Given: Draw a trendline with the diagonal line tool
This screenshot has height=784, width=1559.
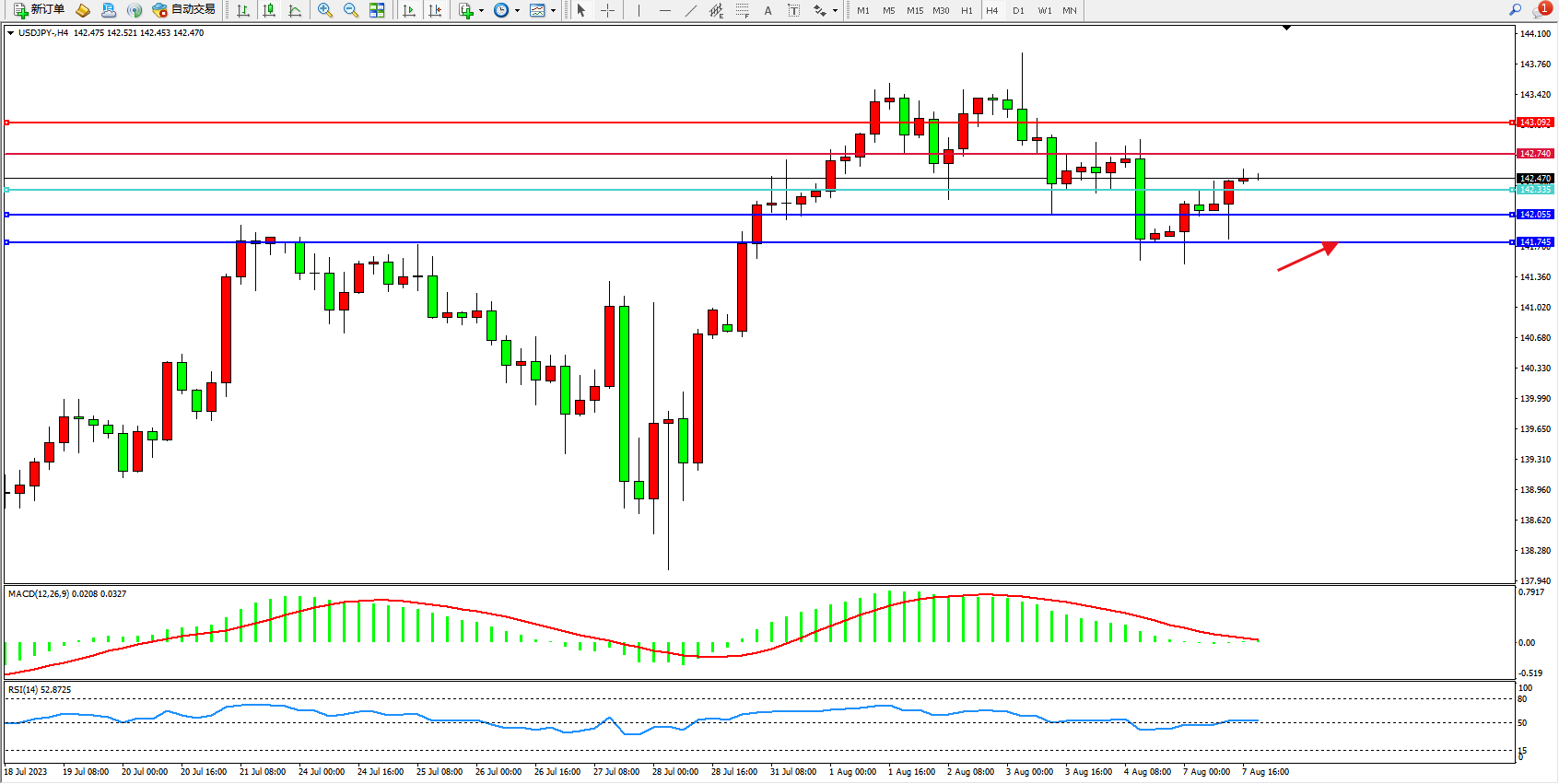Looking at the screenshot, I should (x=691, y=10).
